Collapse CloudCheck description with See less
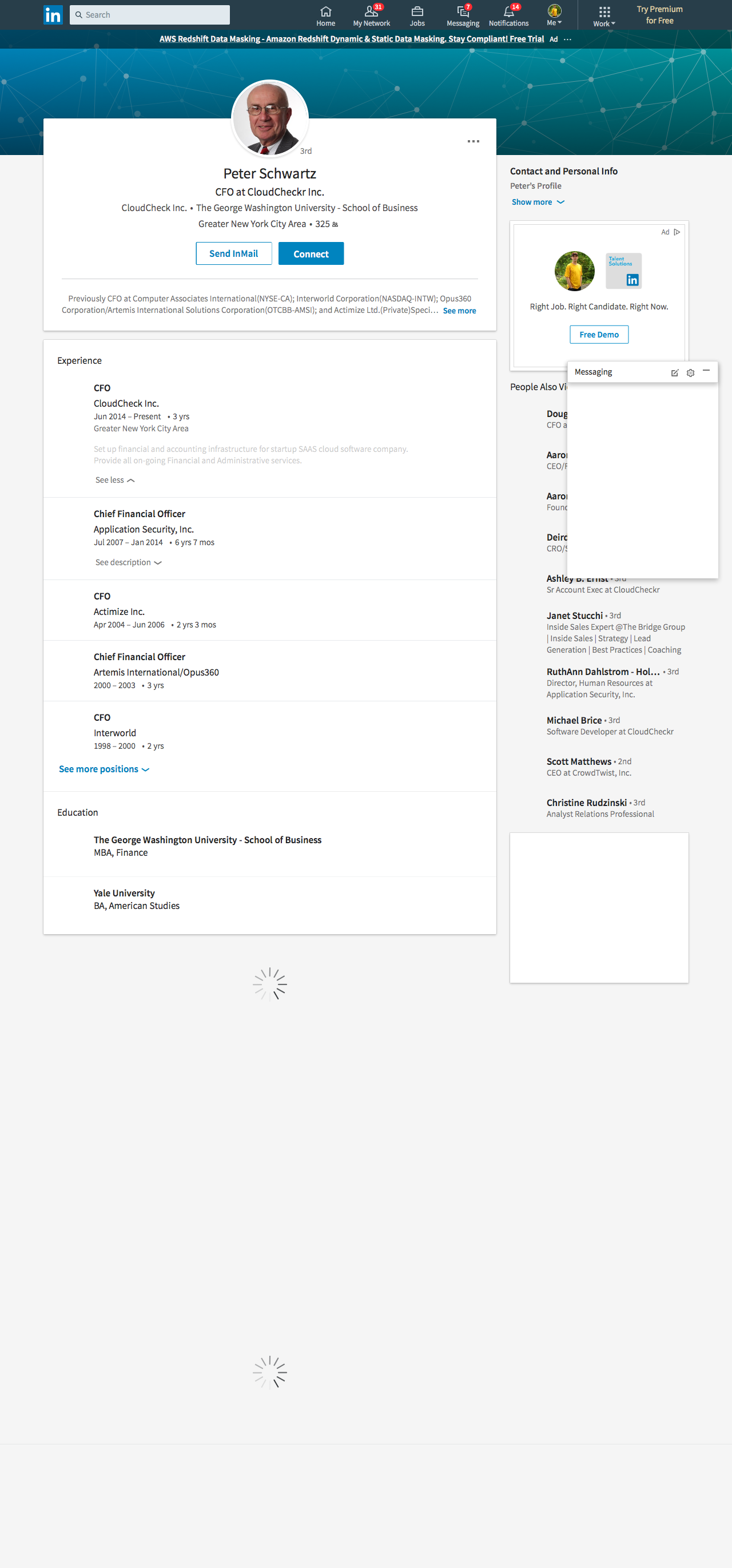Viewport: 732px width, 1568px height. (114, 479)
